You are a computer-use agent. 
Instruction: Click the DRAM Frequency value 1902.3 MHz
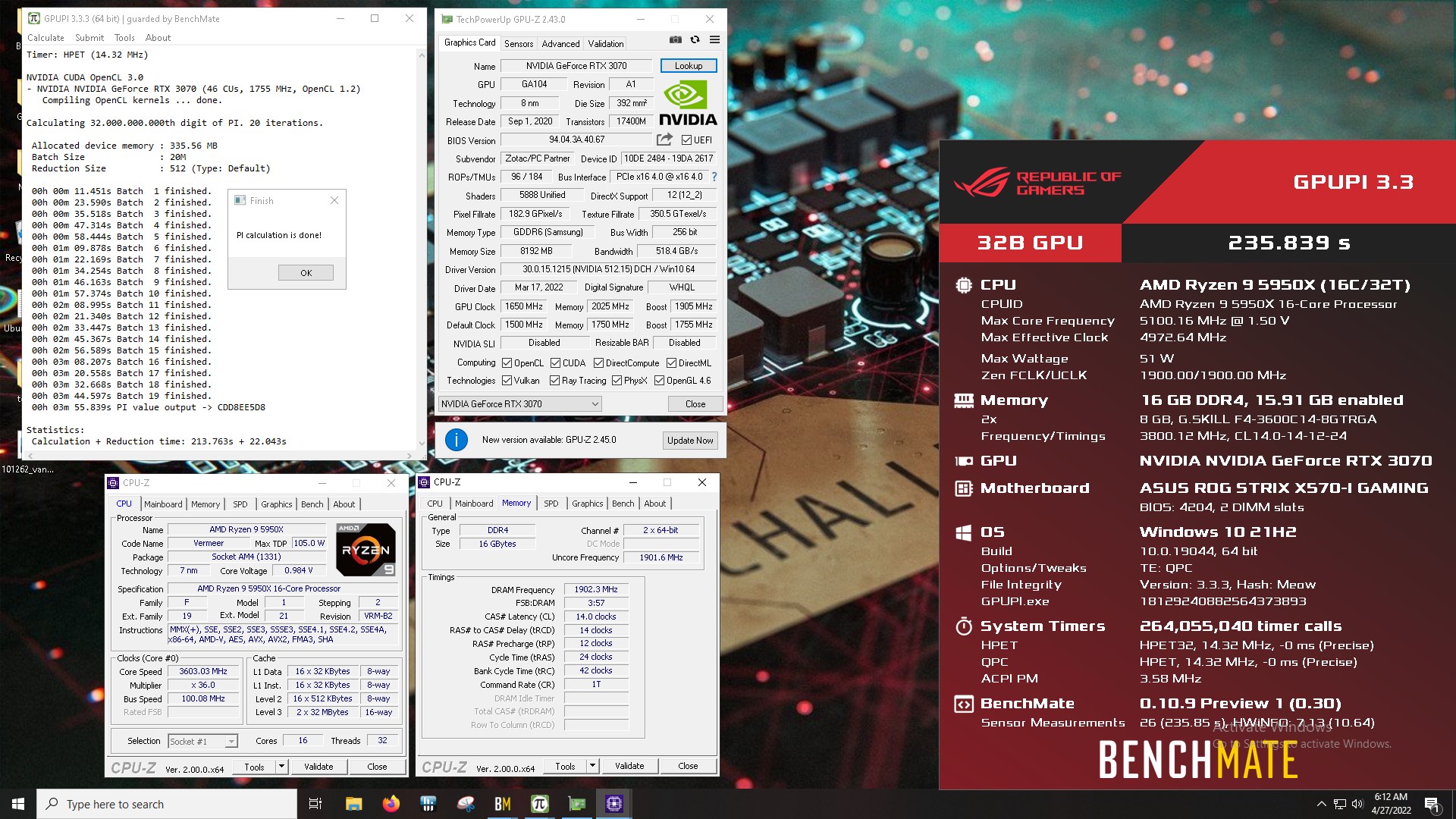(596, 589)
